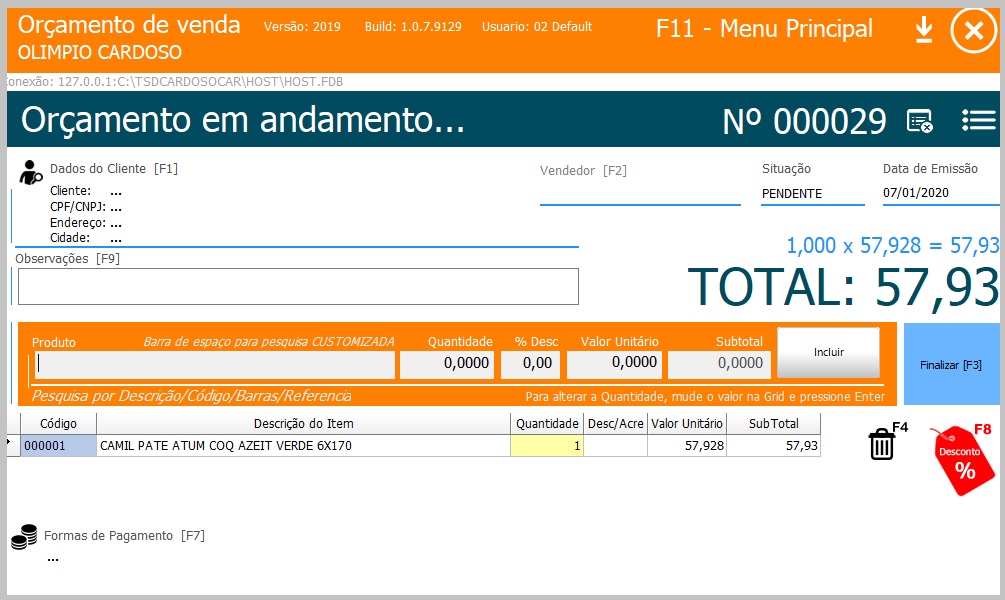Image resolution: width=1005 pixels, height=600 pixels.
Task: Open the list menu icon in dark bar
Action: (978, 120)
